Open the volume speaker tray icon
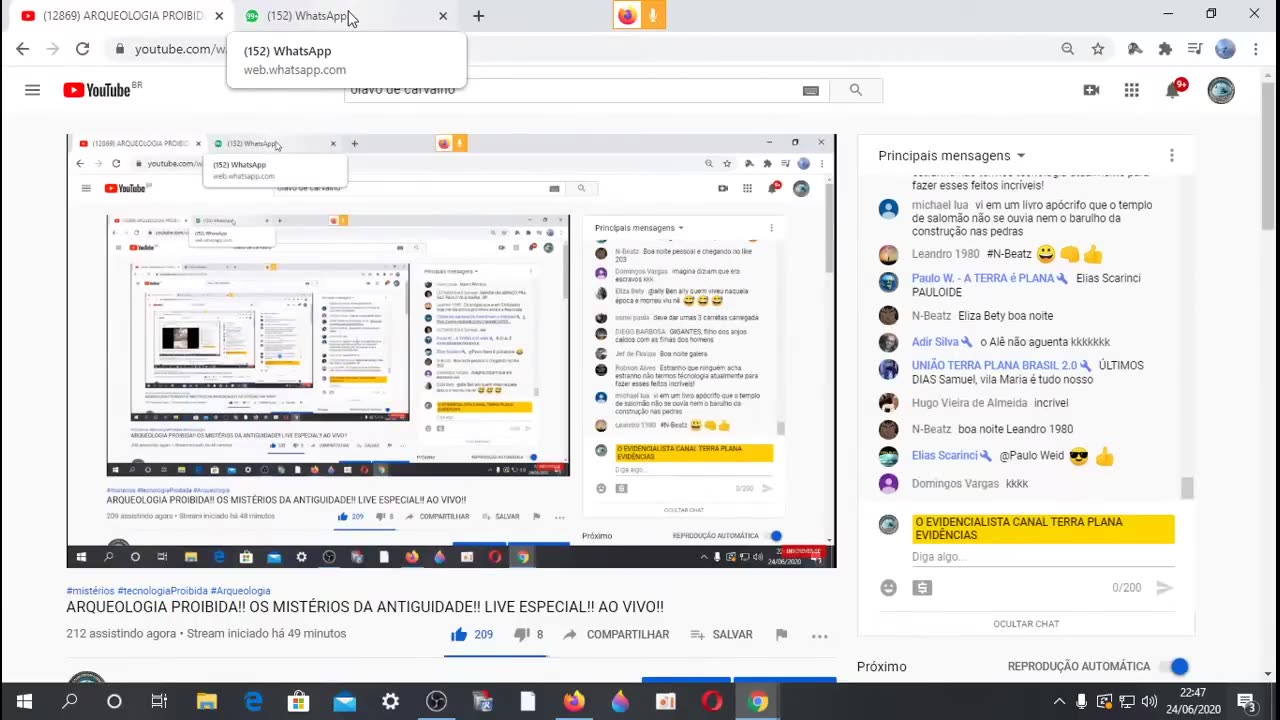Screen dimensions: 1280x720 click(x=1149, y=701)
